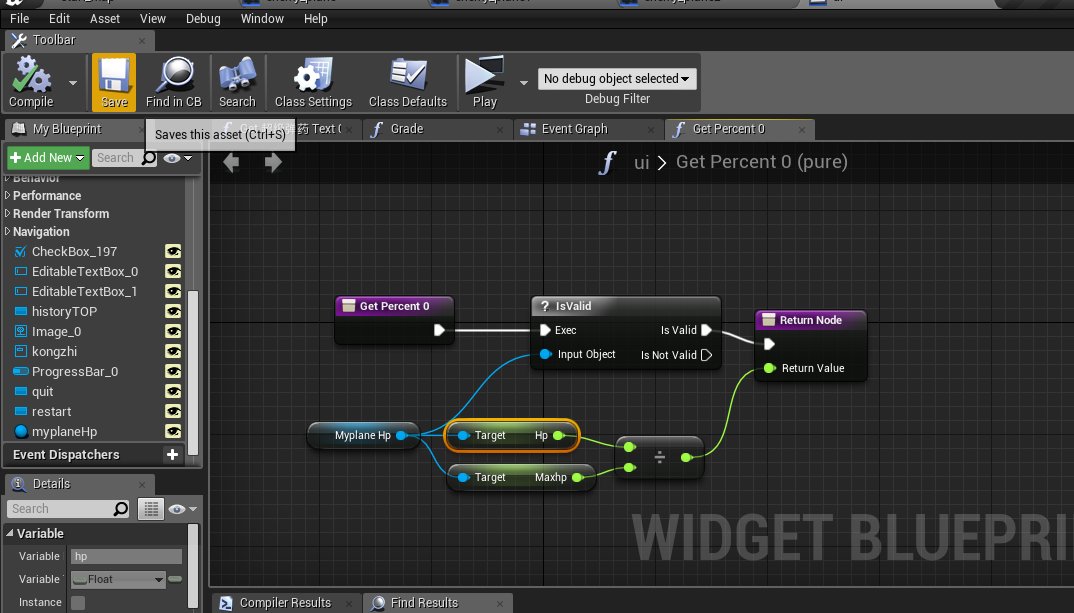Viewport: 1074px width, 613px height.
Task: Close the Event Graph tab
Action: (651, 129)
